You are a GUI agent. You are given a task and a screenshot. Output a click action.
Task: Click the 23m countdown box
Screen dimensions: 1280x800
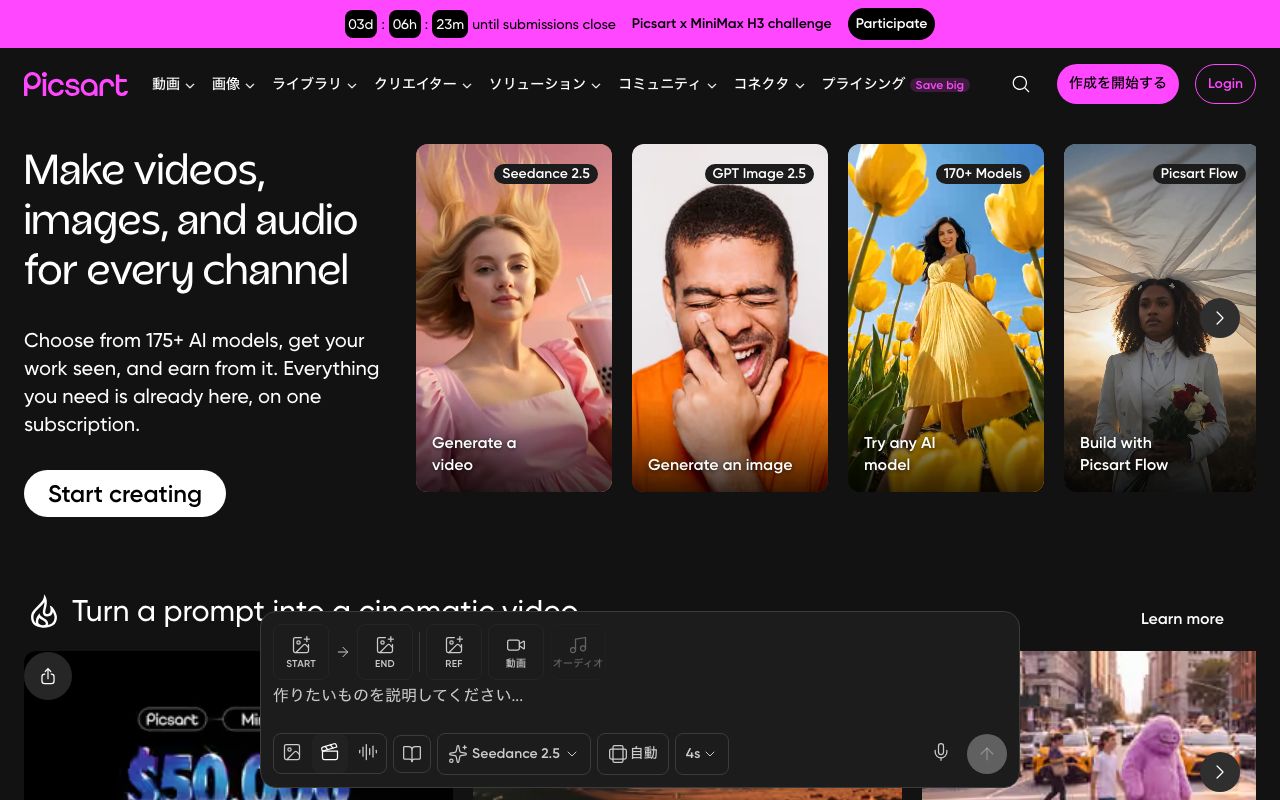[x=450, y=24]
